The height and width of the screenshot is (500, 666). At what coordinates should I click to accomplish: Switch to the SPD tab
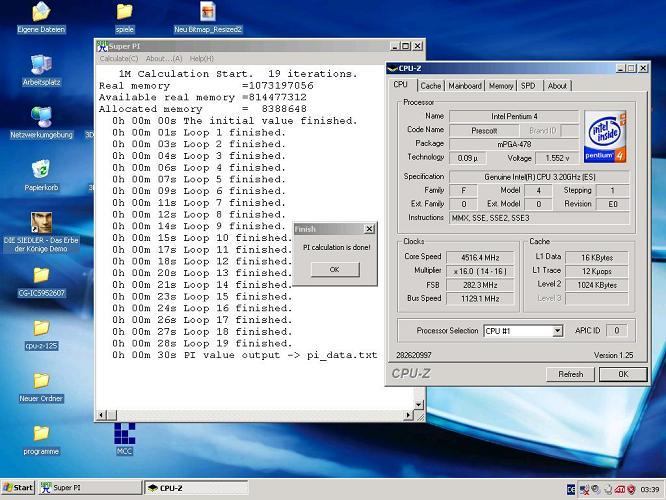(x=528, y=86)
